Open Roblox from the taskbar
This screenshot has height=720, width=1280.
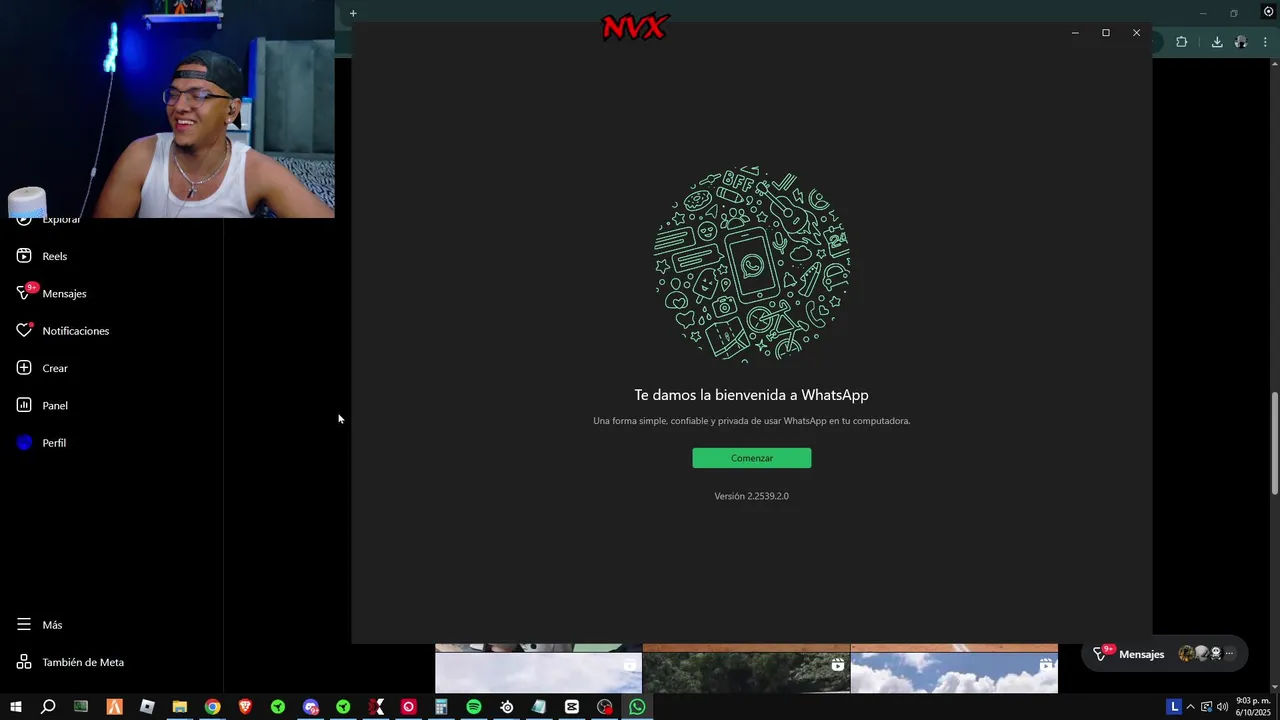tap(147, 707)
